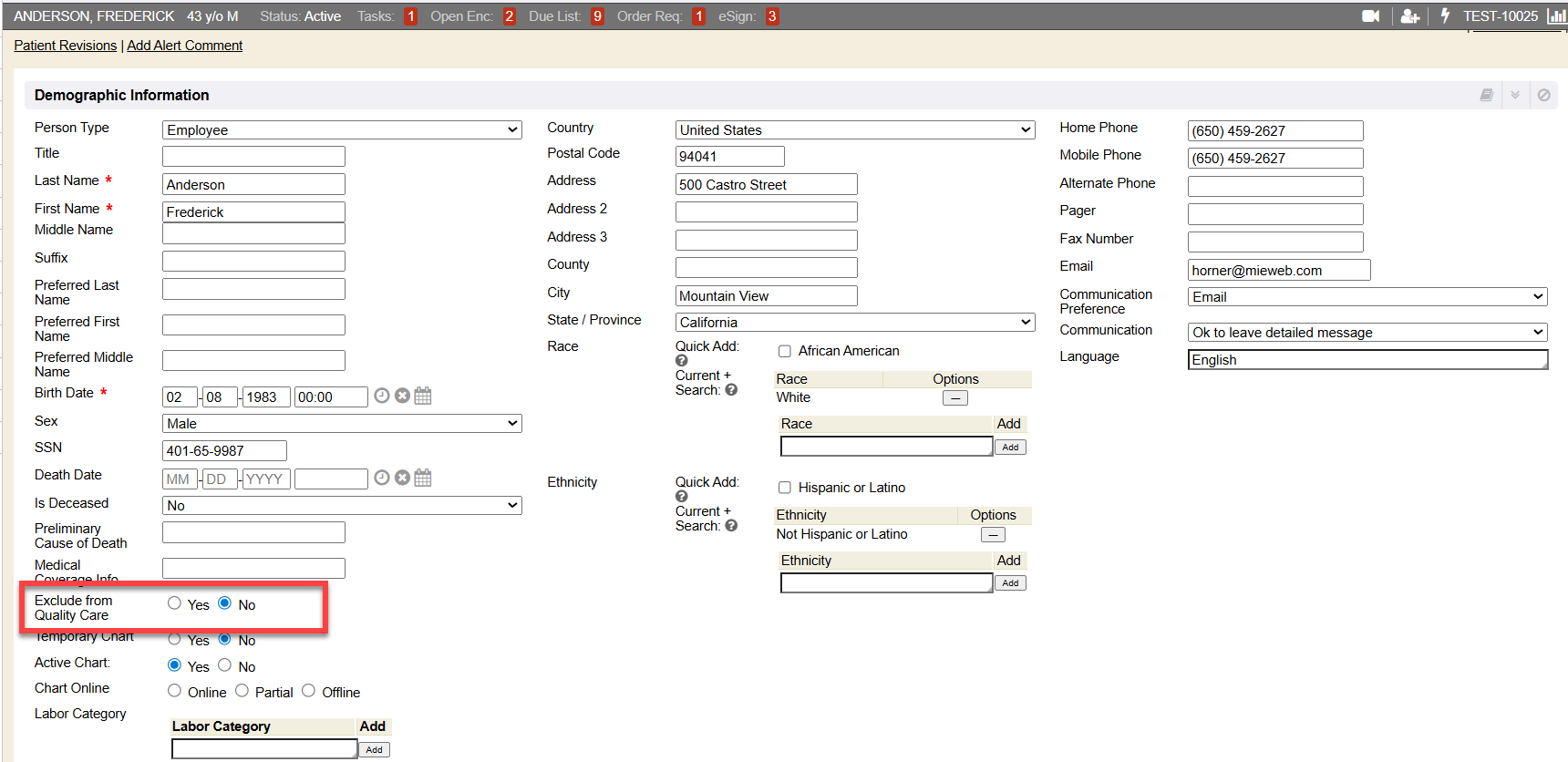Open the Patient Revisions link
Screen dimensions: 1568x762
(65, 46)
